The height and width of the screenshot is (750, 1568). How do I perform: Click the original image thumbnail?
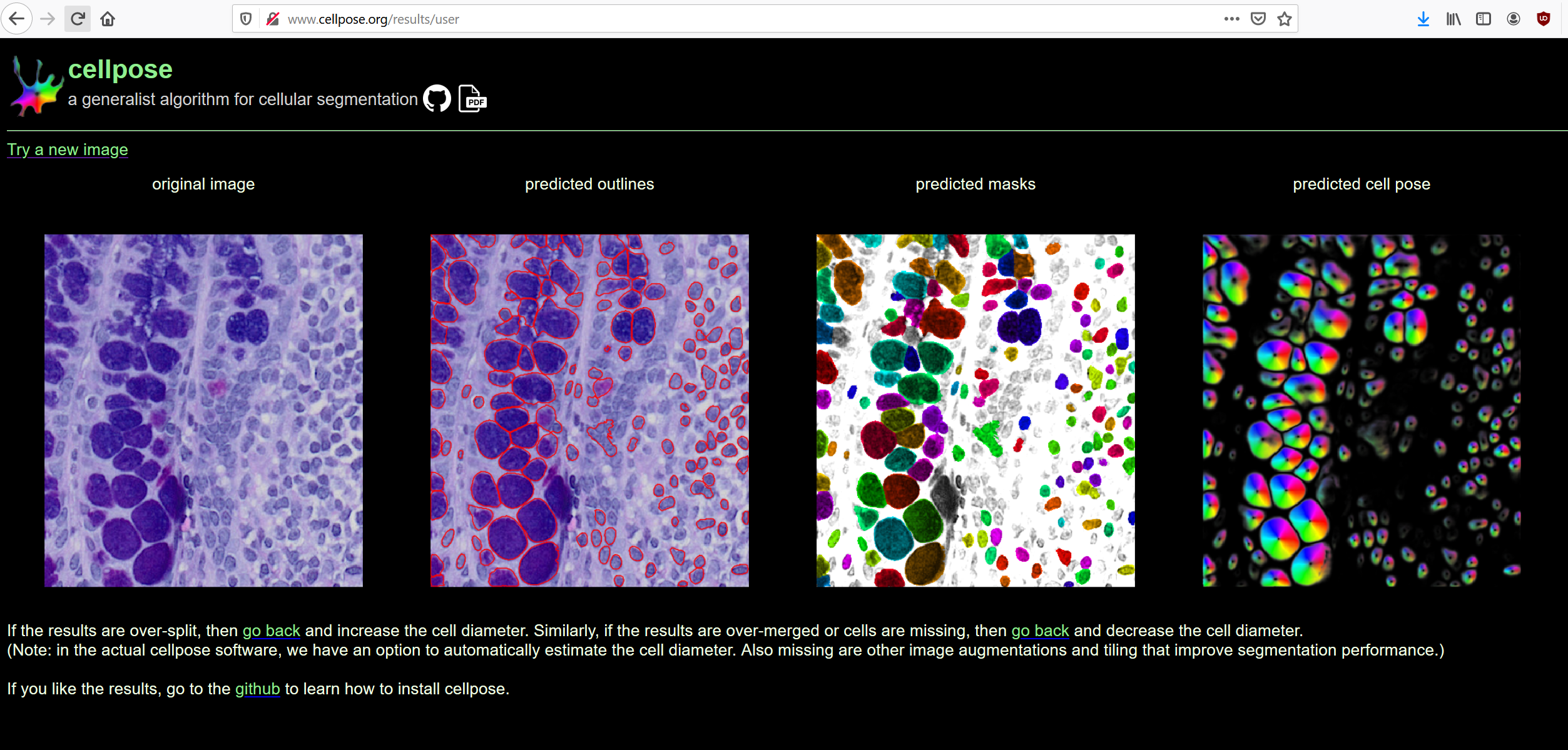pyautogui.click(x=203, y=410)
